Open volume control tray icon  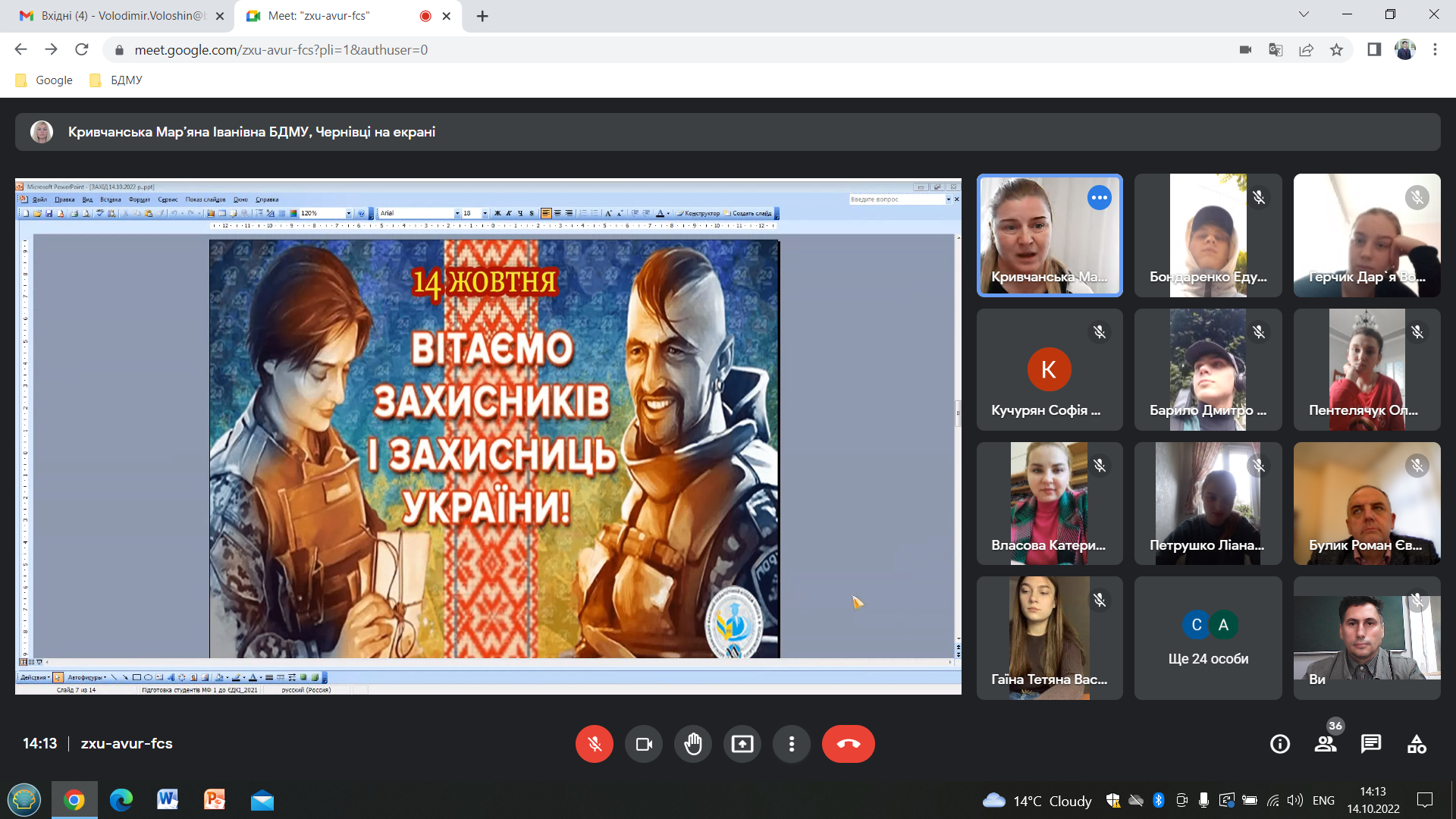coord(1295,801)
